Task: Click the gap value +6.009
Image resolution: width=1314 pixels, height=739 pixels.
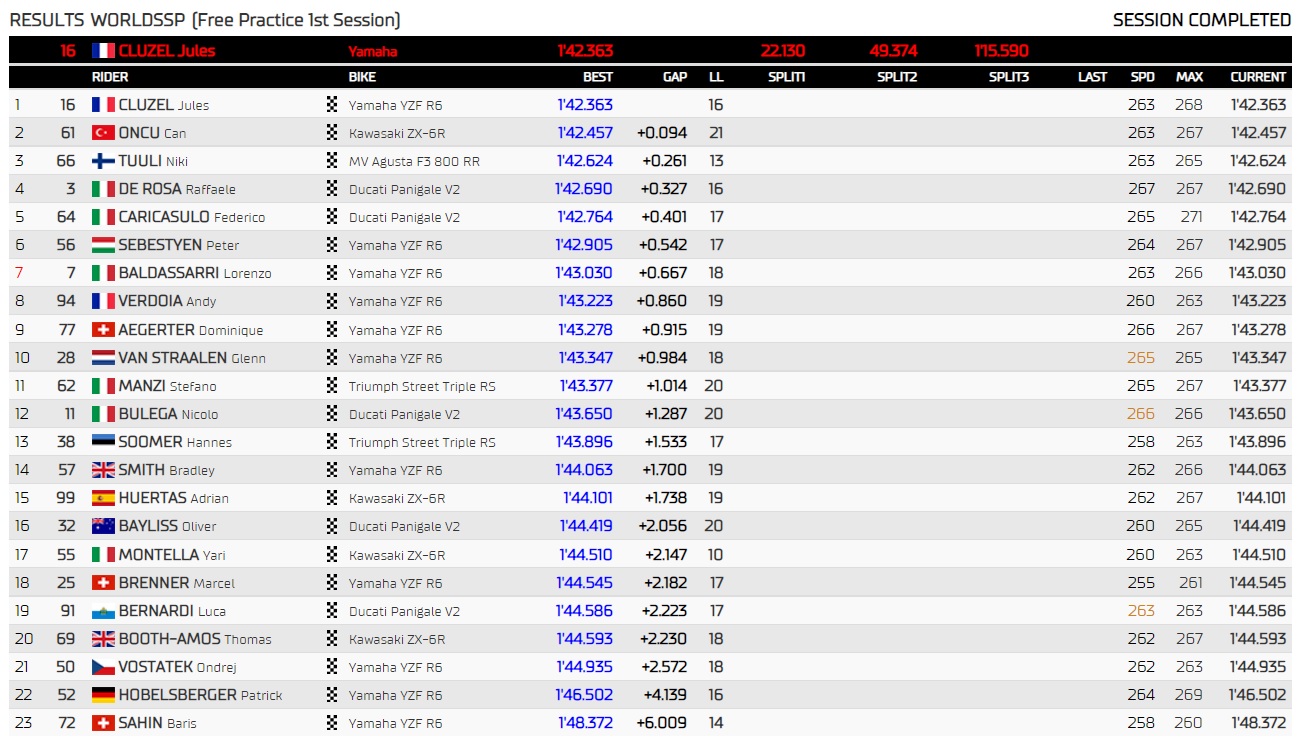Action: (x=662, y=723)
